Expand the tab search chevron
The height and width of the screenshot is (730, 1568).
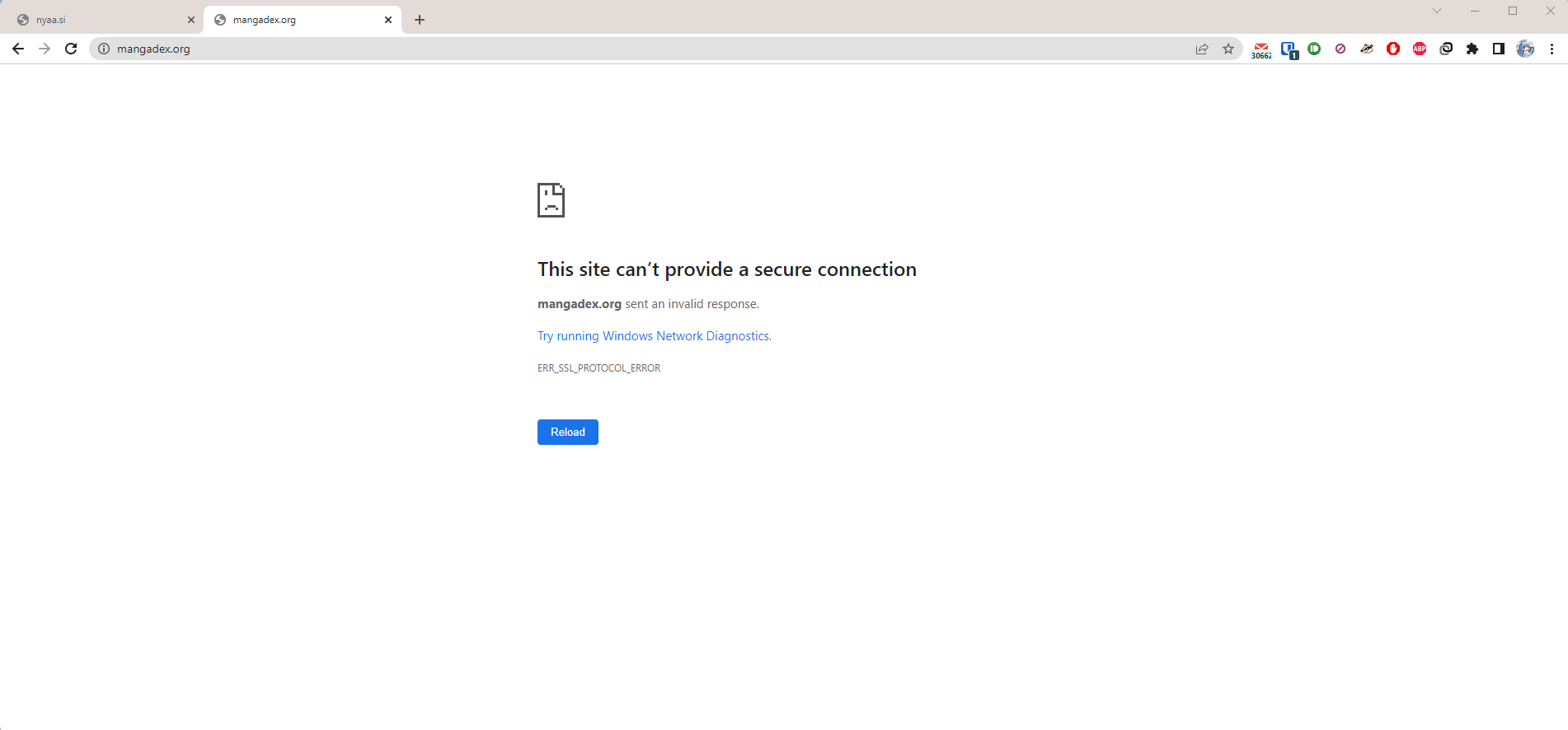[x=1437, y=12]
